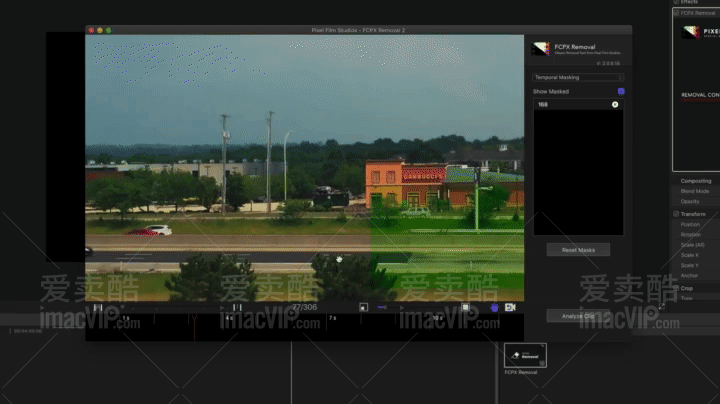Click the 77/306 frame counter
This screenshot has height=404, width=720.
point(304,307)
